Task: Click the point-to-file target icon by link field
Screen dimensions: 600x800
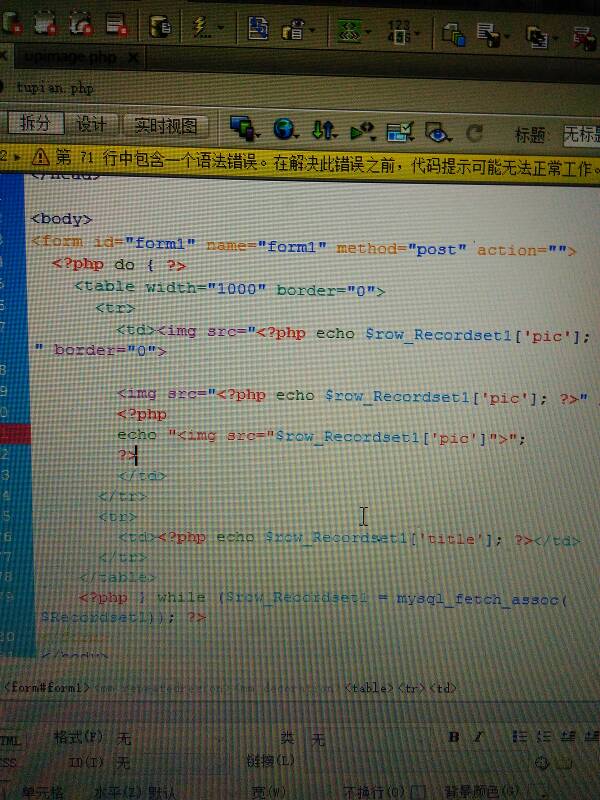Action: point(542,763)
